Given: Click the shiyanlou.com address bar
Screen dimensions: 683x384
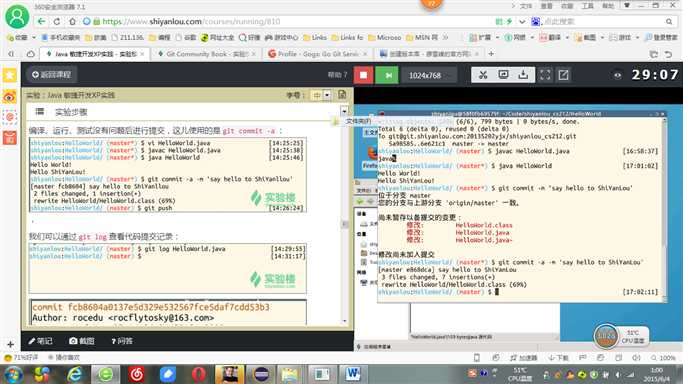Looking at the screenshot, I should coord(287,21).
